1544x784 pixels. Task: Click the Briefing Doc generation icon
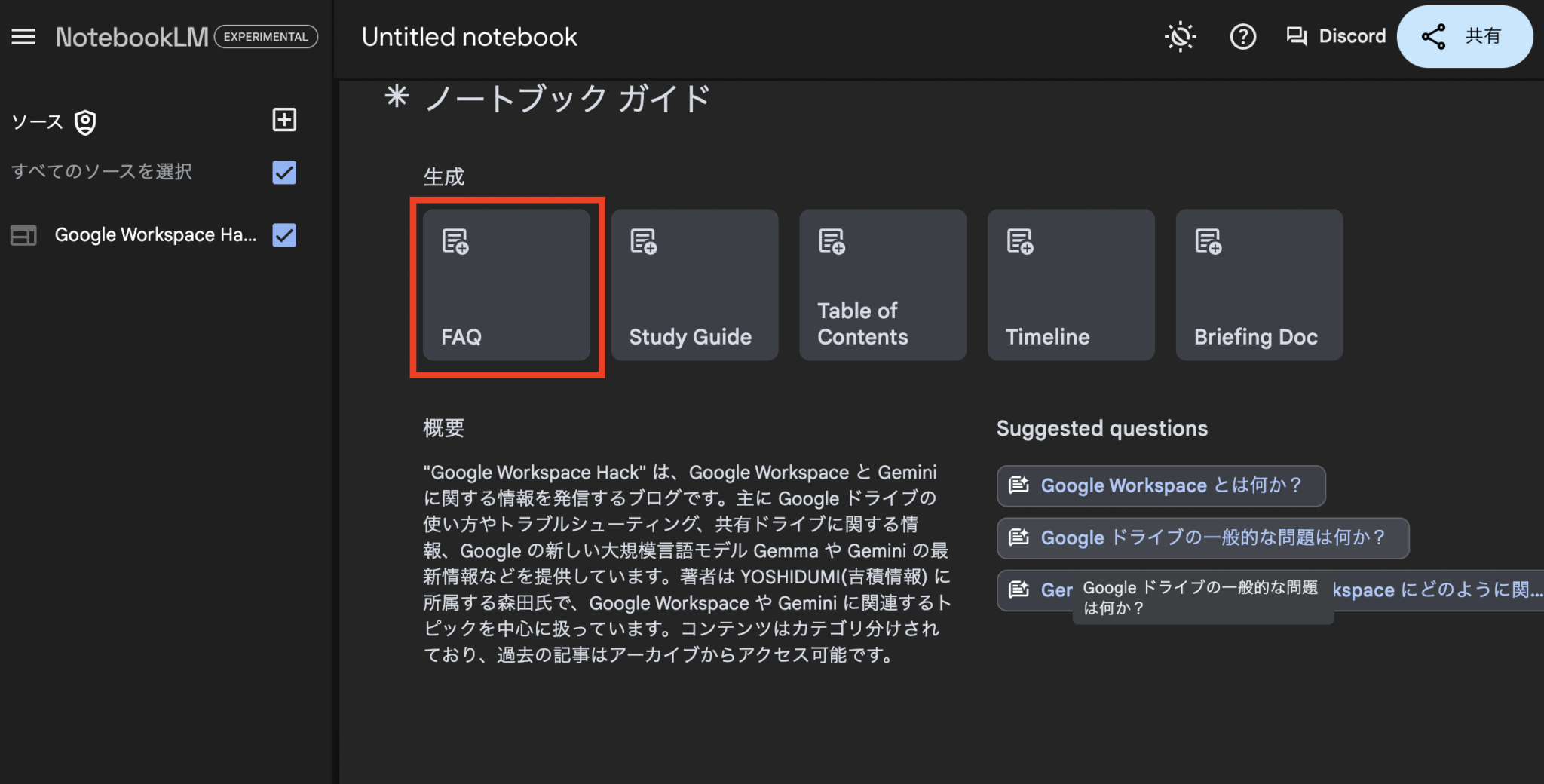[x=1206, y=241]
